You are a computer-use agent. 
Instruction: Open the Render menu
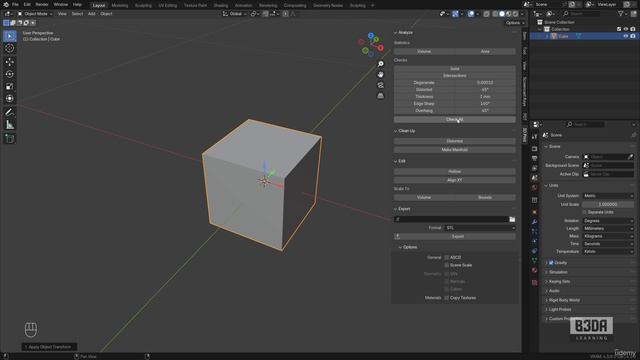(x=42, y=4)
